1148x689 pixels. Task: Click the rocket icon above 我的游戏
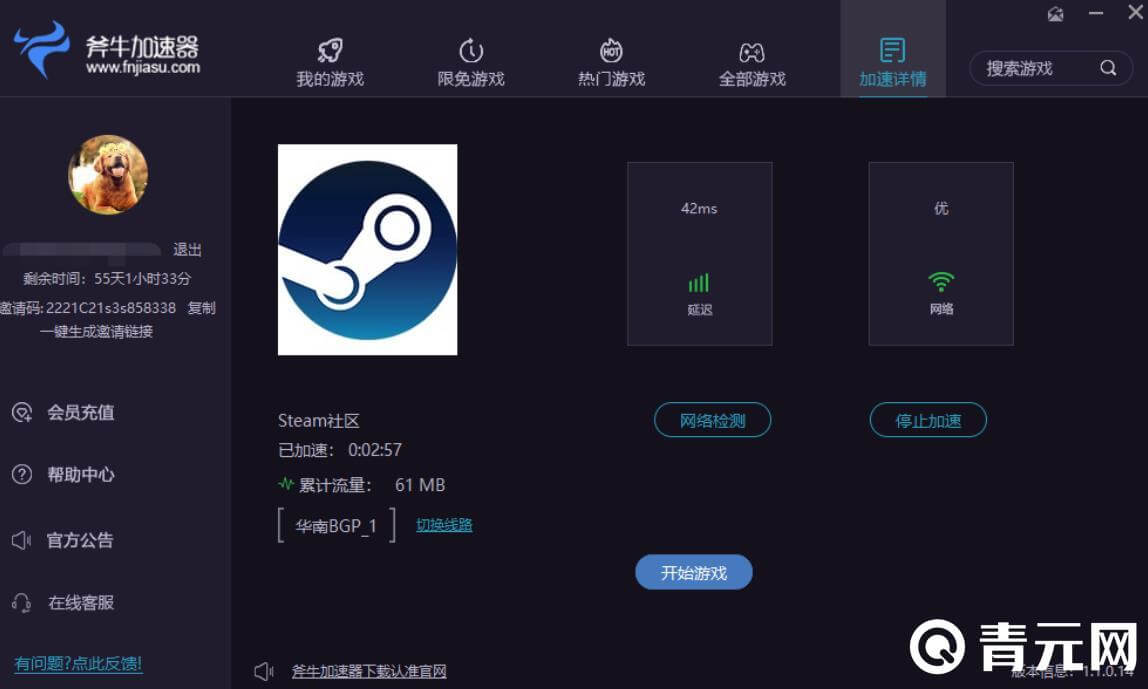click(x=330, y=51)
